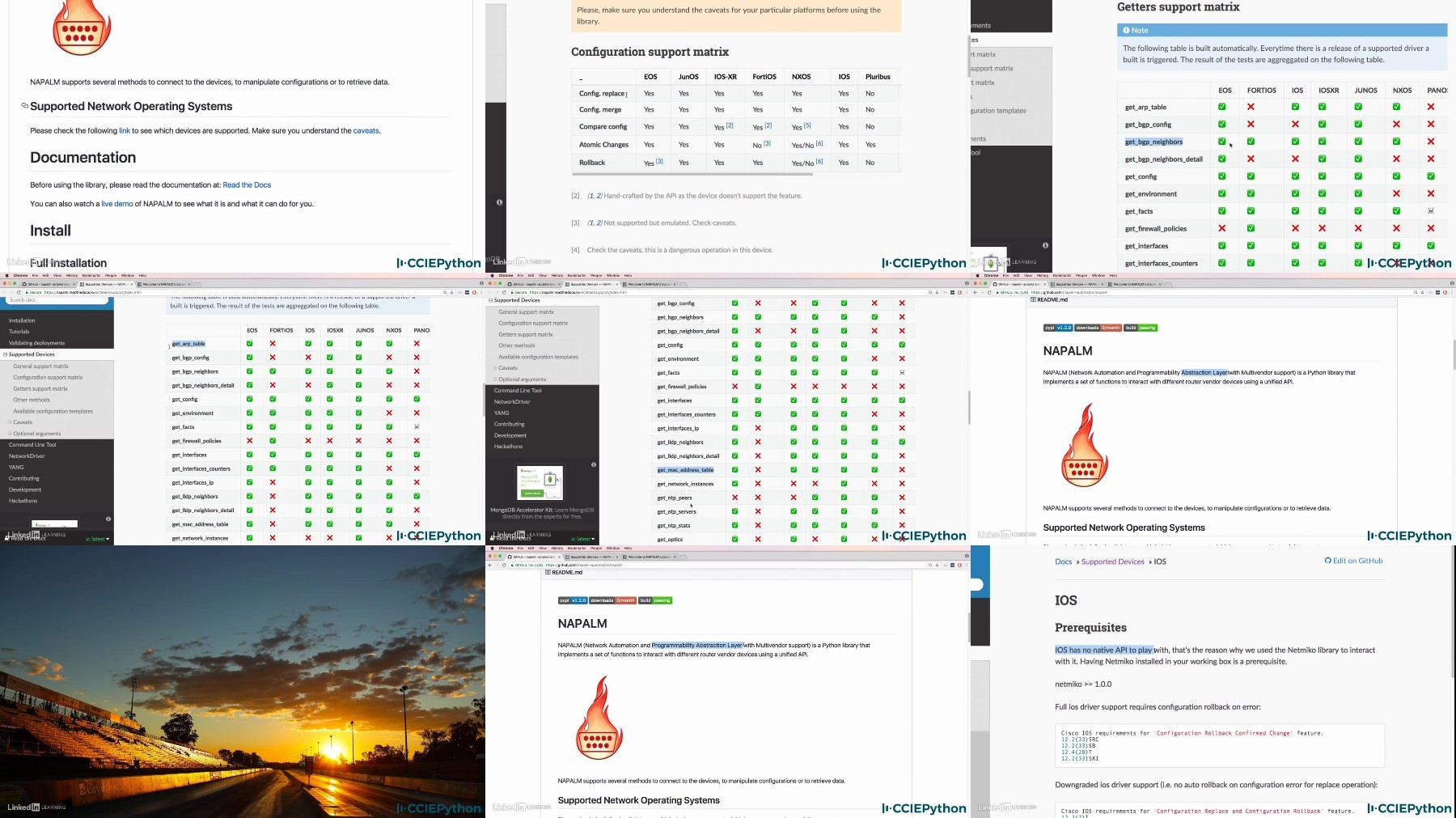The width and height of the screenshot is (1456, 818).
Task: Expand Caveats in sidebar under Search docs
Action: [10, 422]
